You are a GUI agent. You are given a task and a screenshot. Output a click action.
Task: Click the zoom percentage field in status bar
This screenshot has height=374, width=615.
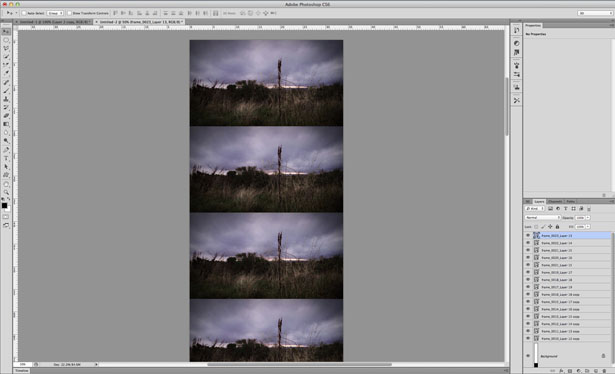click(23, 364)
